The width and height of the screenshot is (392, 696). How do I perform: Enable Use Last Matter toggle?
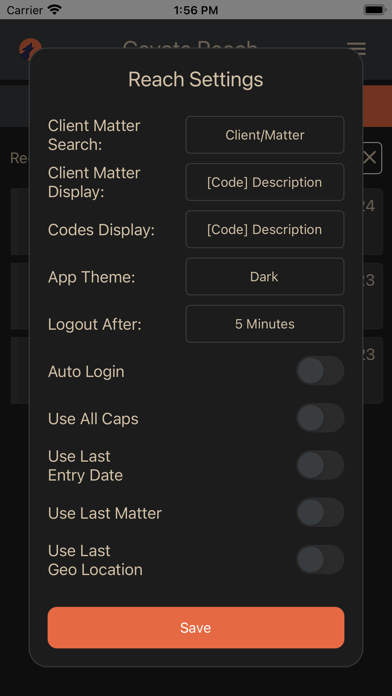[x=320, y=512]
